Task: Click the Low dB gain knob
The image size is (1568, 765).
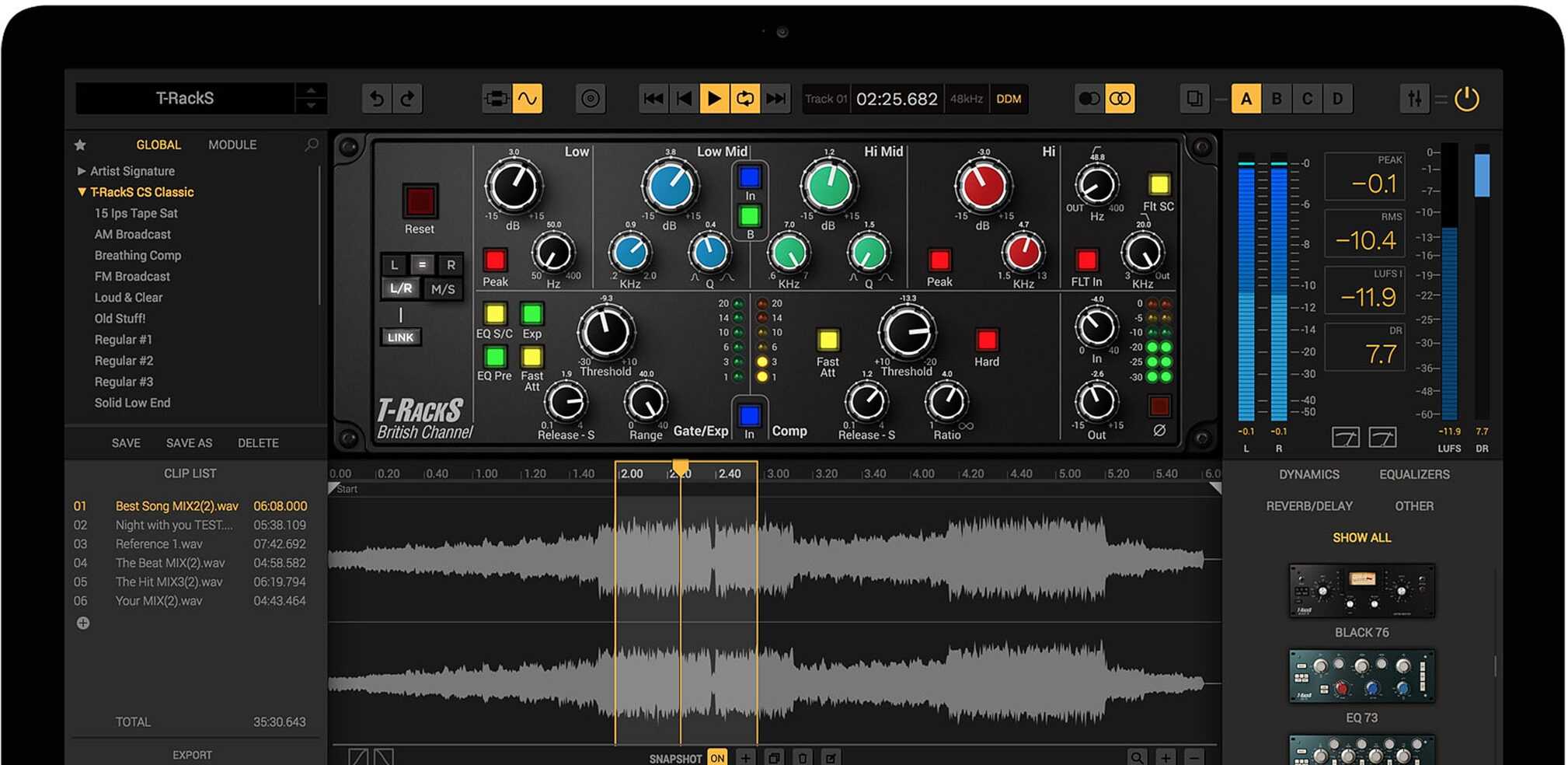Action: click(514, 187)
